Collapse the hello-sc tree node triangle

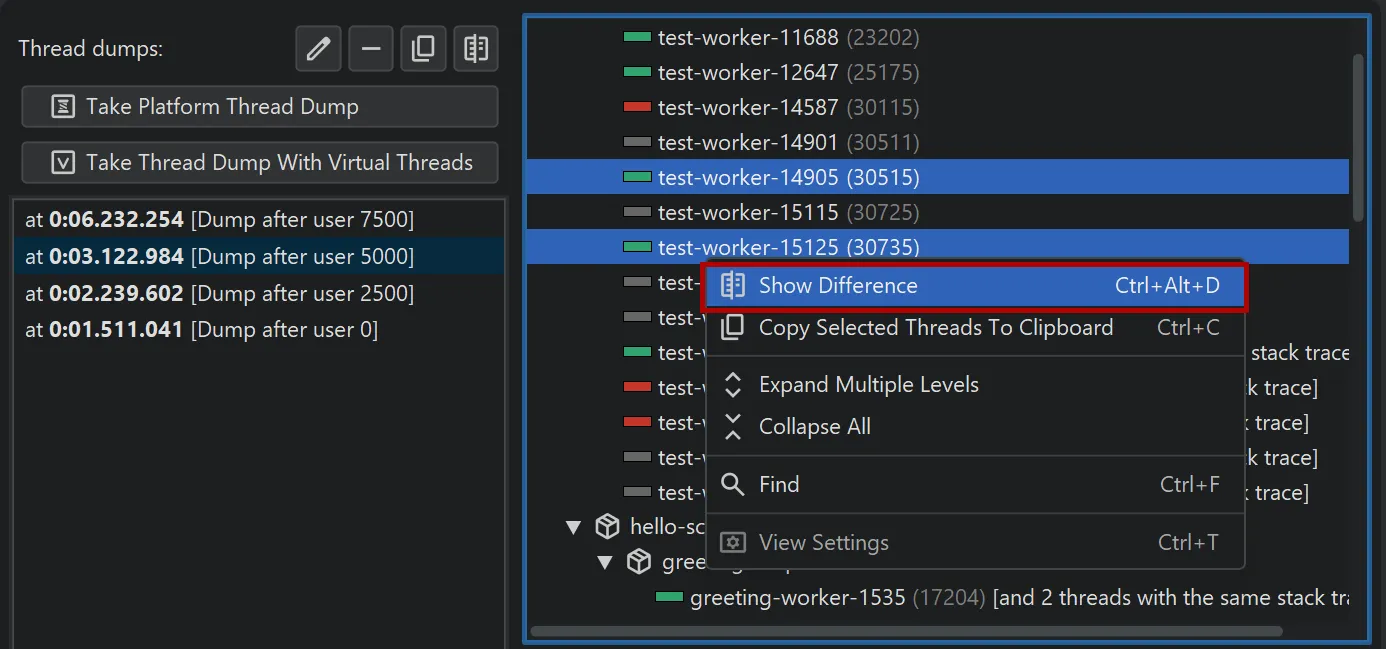click(x=573, y=526)
